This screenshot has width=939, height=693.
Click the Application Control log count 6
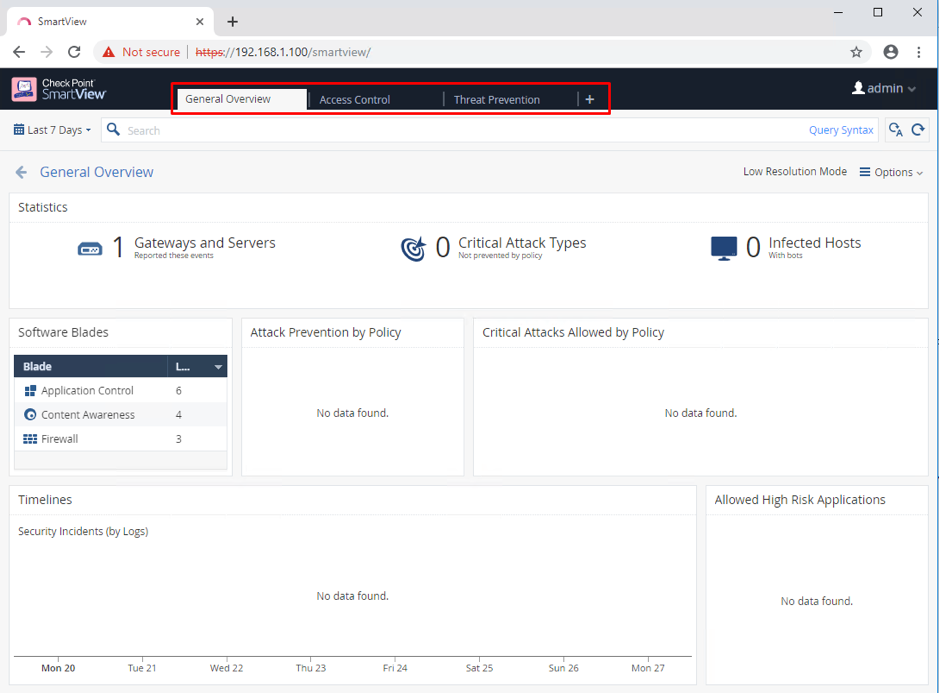tap(178, 391)
